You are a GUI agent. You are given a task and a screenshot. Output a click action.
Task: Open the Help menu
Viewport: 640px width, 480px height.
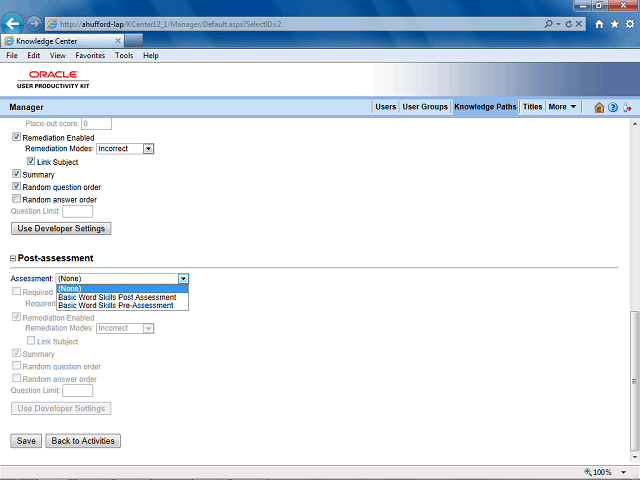tap(151, 56)
